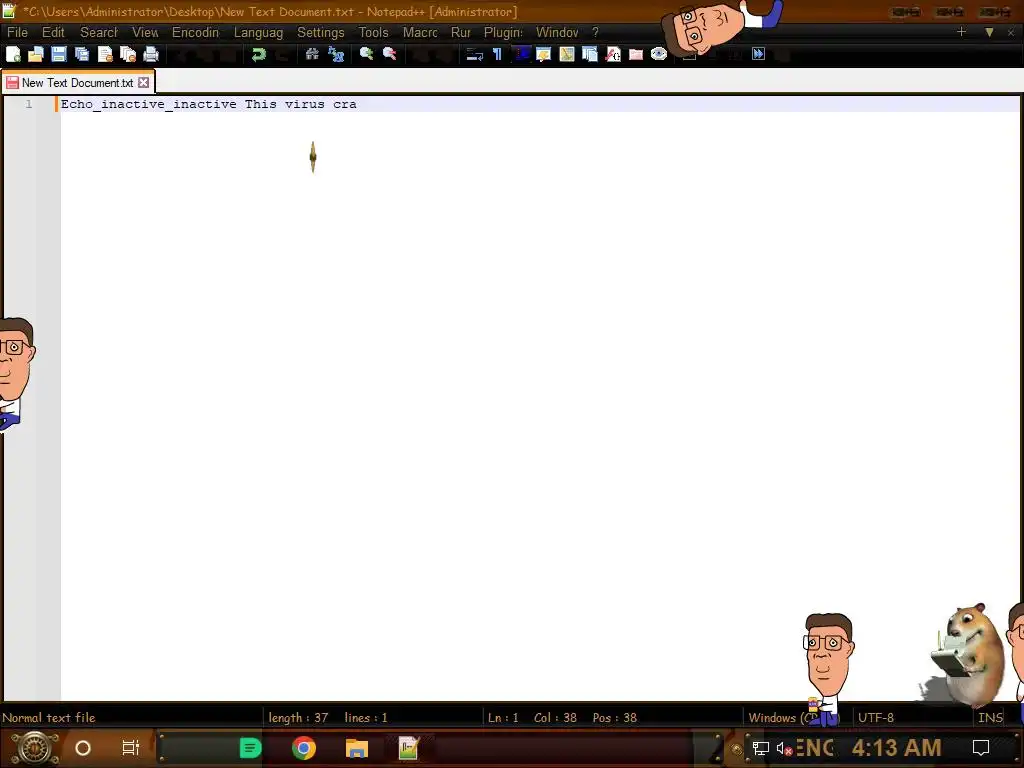Open the steampunk Start button
Image resolution: width=1024 pixels, height=768 pixels.
35,748
